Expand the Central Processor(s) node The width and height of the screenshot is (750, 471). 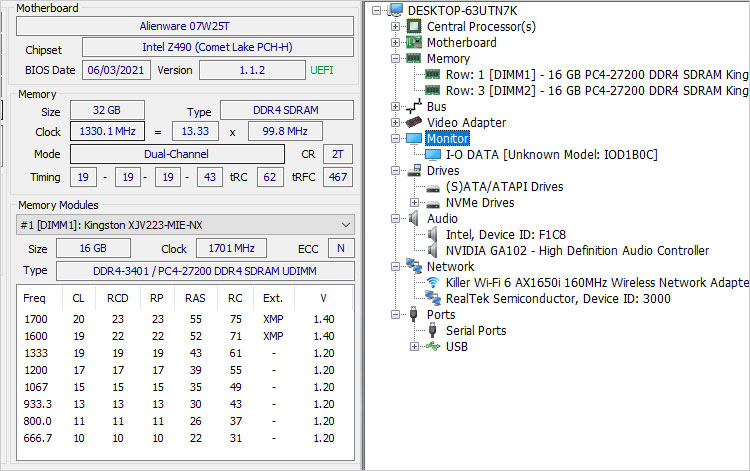click(x=395, y=26)
